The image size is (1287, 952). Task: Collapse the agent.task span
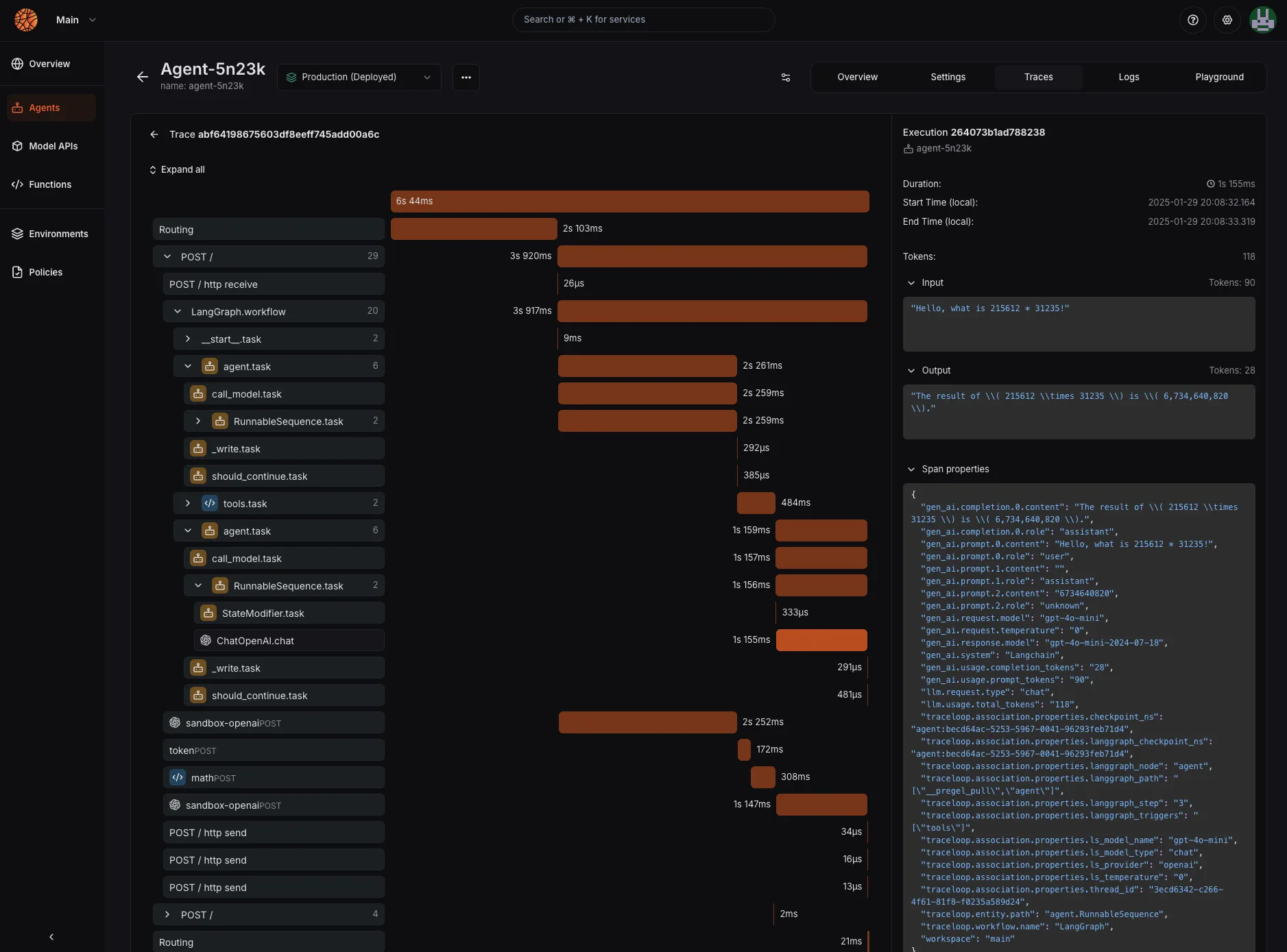[x=187, y=366]
